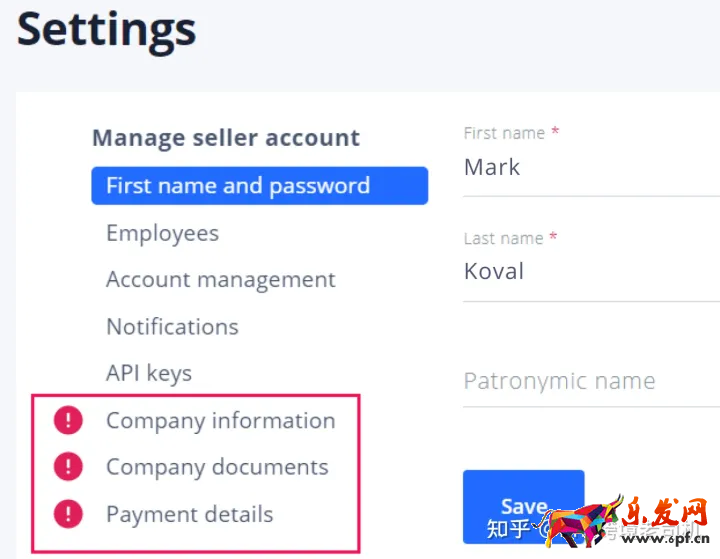Click the alert icon beside Company information

pyautogui.click(x=68, y=421)
